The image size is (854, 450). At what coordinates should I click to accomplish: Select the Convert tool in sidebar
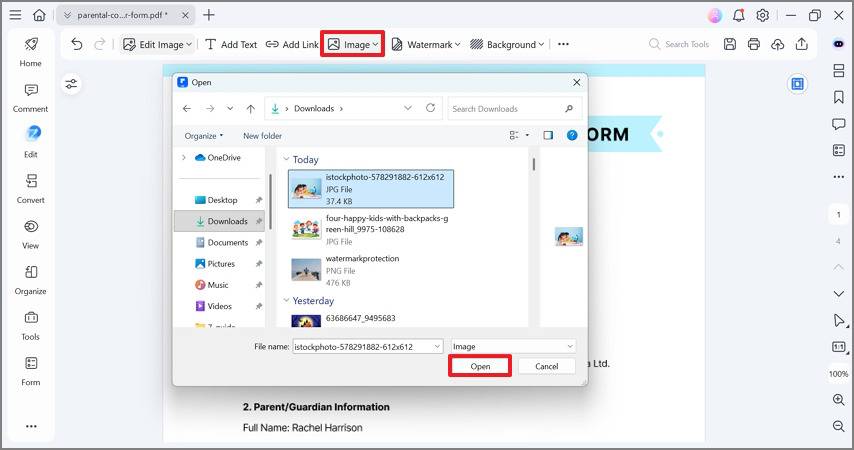click(30, 189)
